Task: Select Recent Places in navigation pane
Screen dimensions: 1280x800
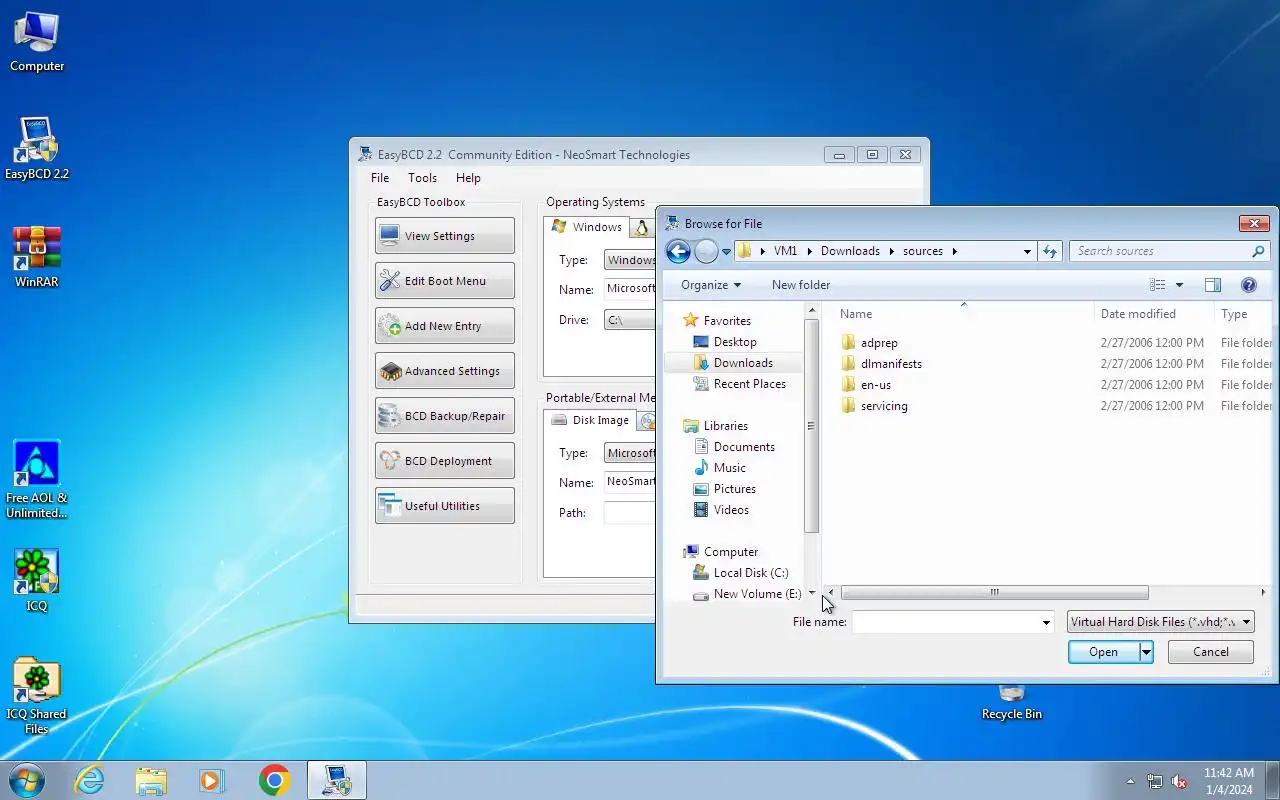Action: (x=740, y=384)
